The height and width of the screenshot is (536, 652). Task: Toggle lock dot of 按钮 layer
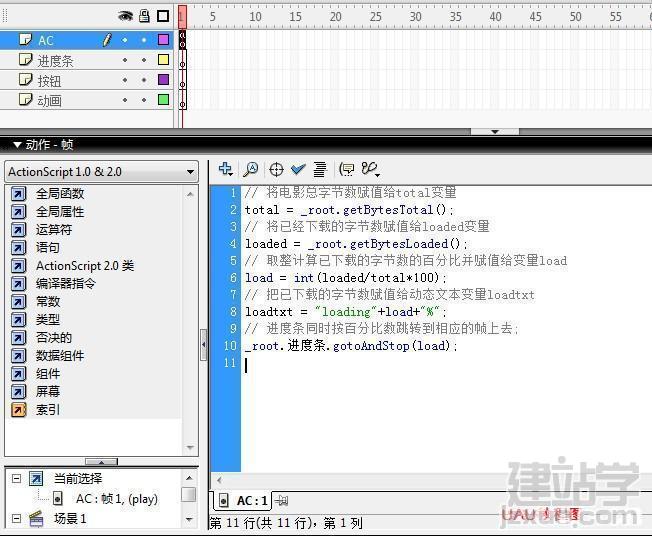pos(144,80)
